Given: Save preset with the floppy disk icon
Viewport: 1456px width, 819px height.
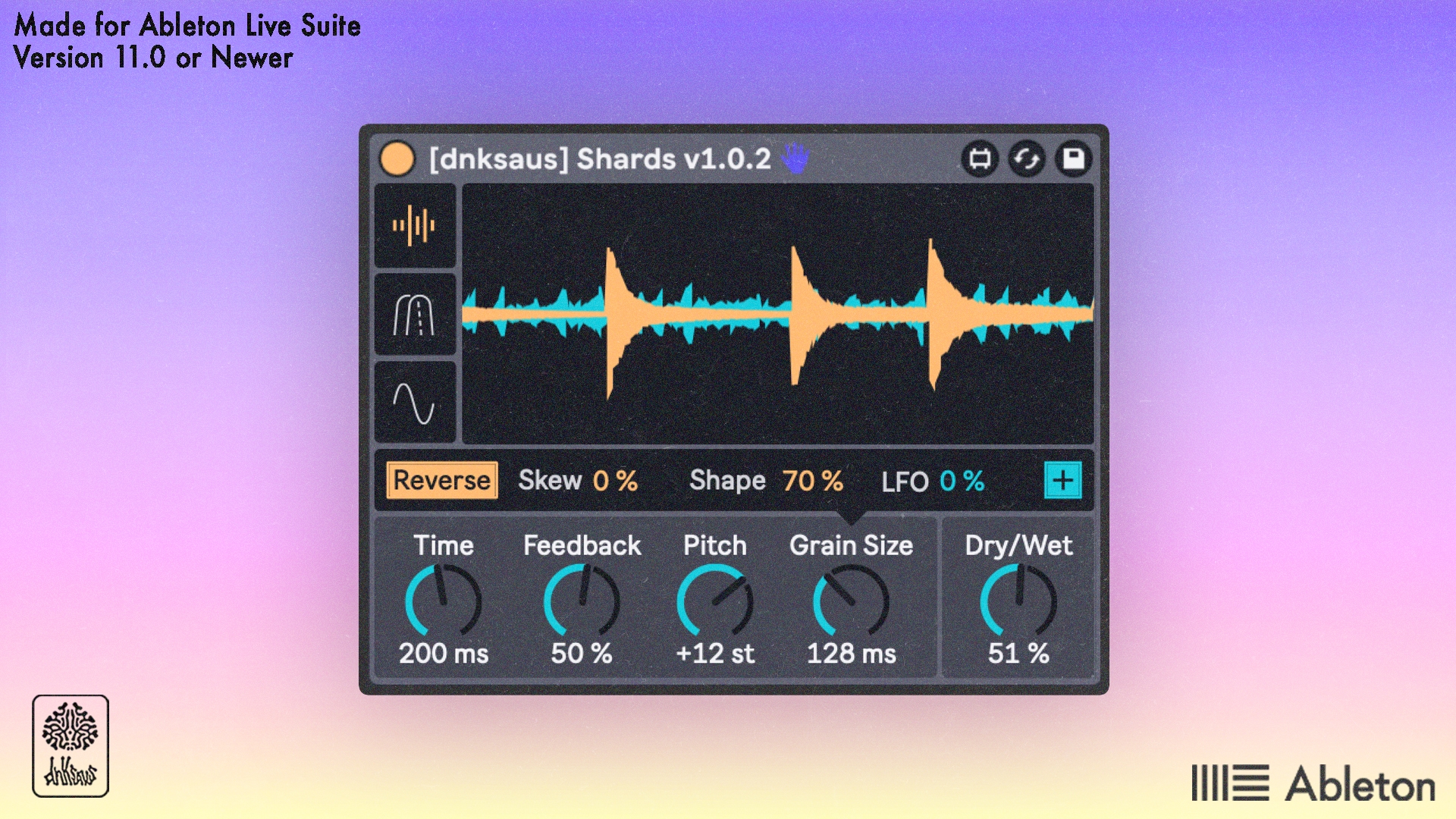Looking at the screenshot, I should [x=1073, y=159].
